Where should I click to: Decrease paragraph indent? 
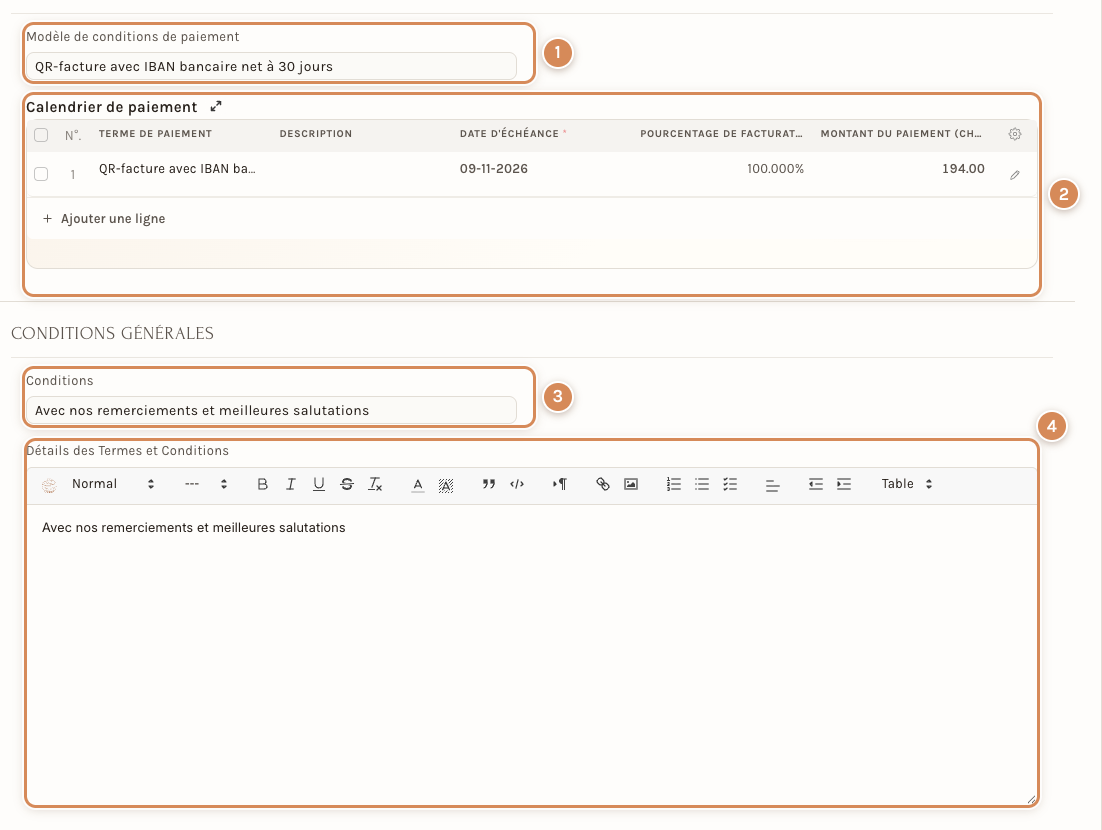click(x=815, y=484)
